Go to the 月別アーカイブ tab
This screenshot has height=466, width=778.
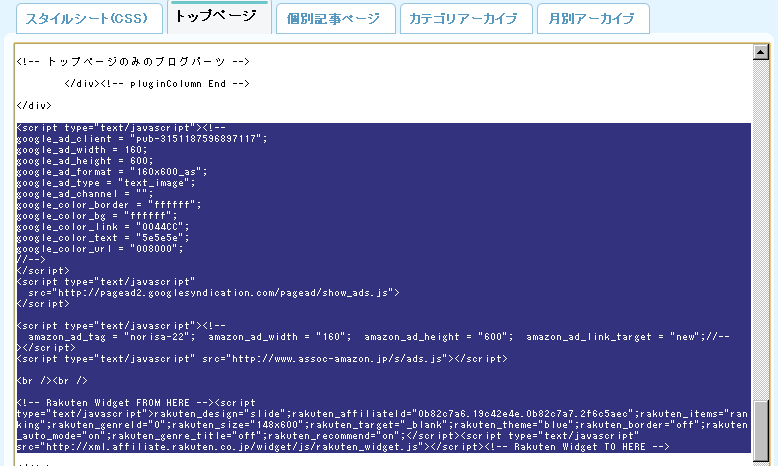point(593,19)
